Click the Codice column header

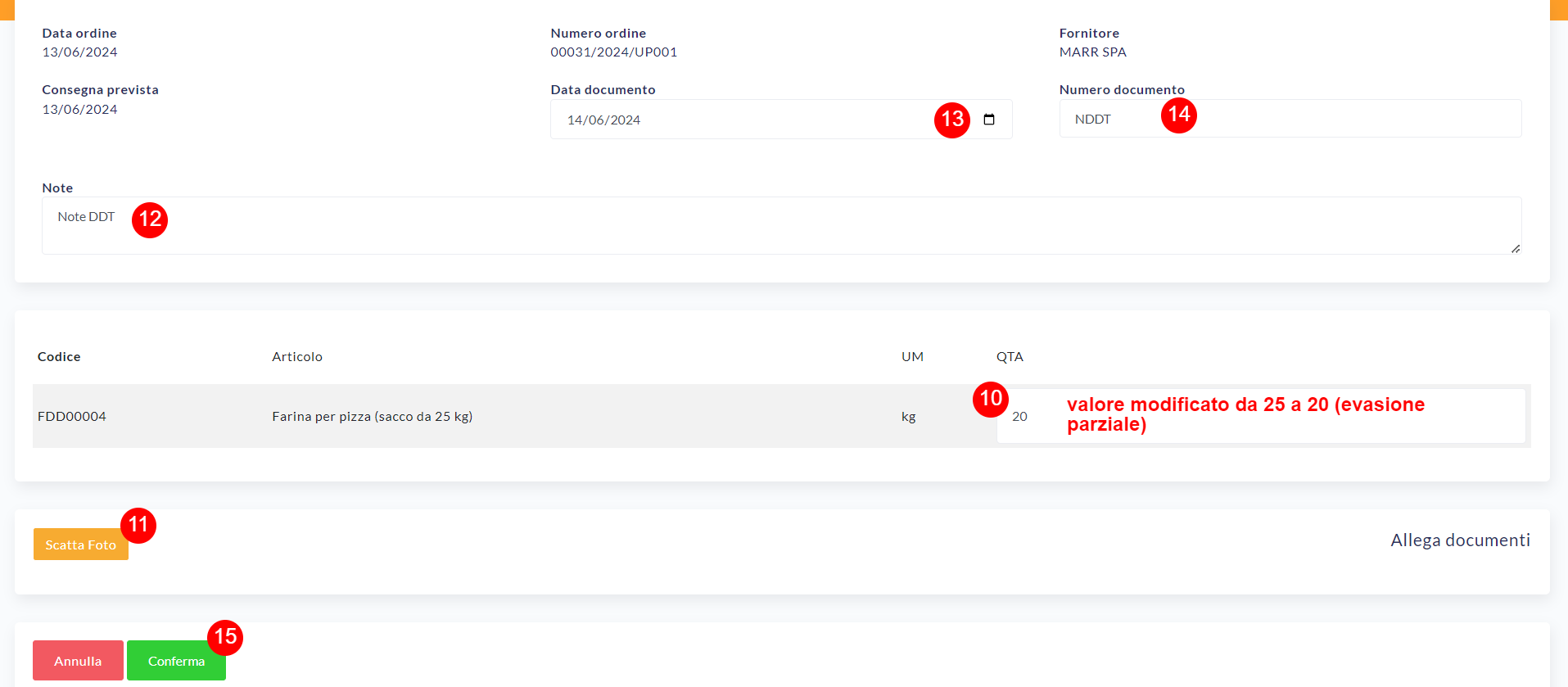[x=59, y=357]
